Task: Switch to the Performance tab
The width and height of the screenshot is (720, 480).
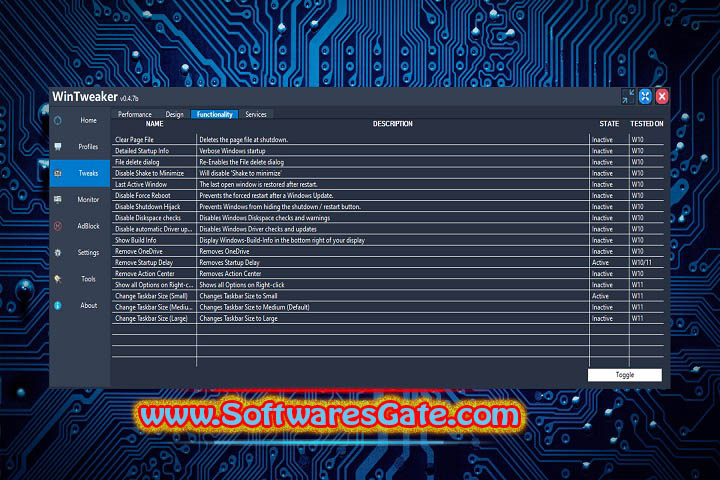Action: (x=135, y=114)
